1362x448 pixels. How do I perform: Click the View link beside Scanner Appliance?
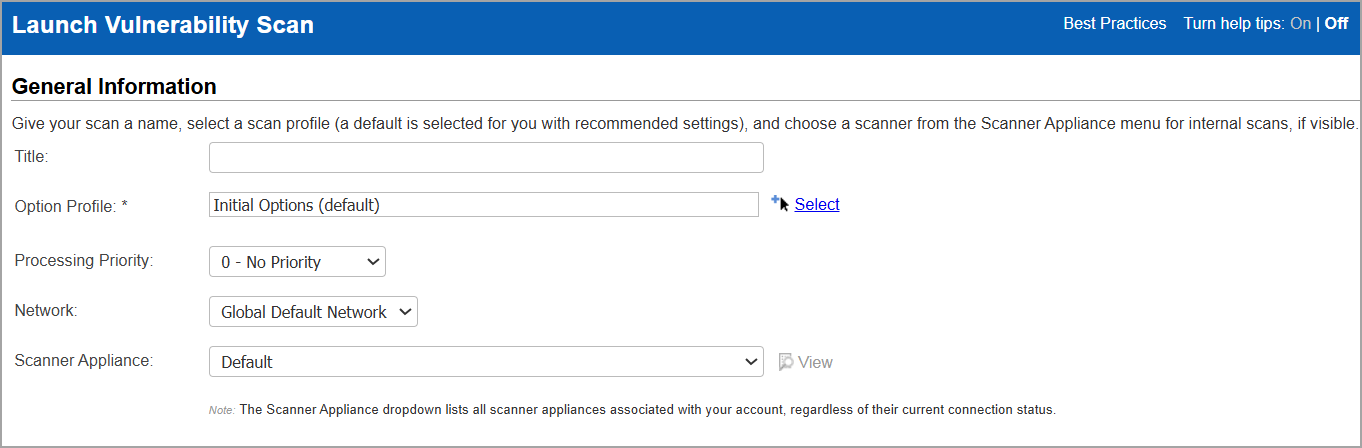tap(815, 362)
